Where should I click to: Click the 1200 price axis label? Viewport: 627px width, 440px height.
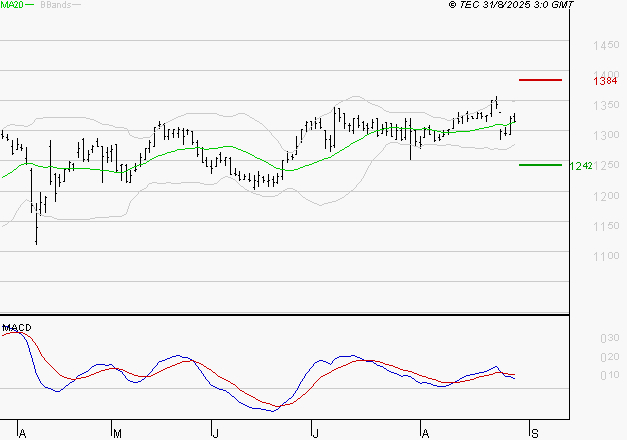[606, 196]
